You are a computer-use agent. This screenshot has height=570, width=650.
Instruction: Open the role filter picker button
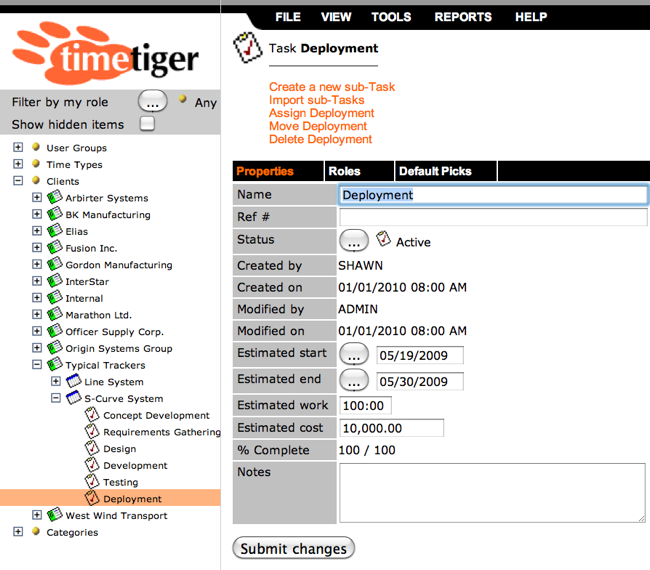pos(153,101)
